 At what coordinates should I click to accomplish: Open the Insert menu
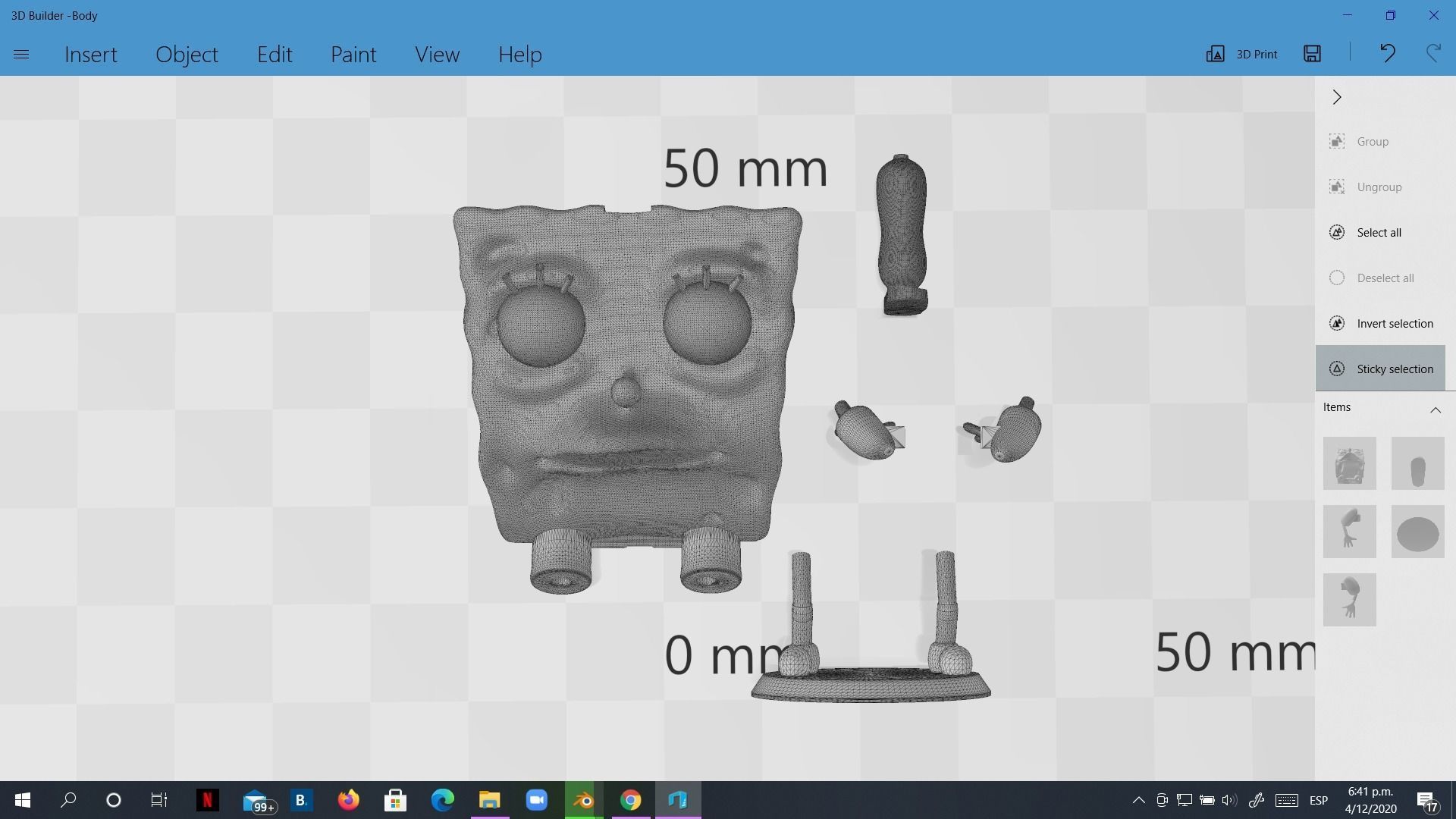tap(91, 55)
